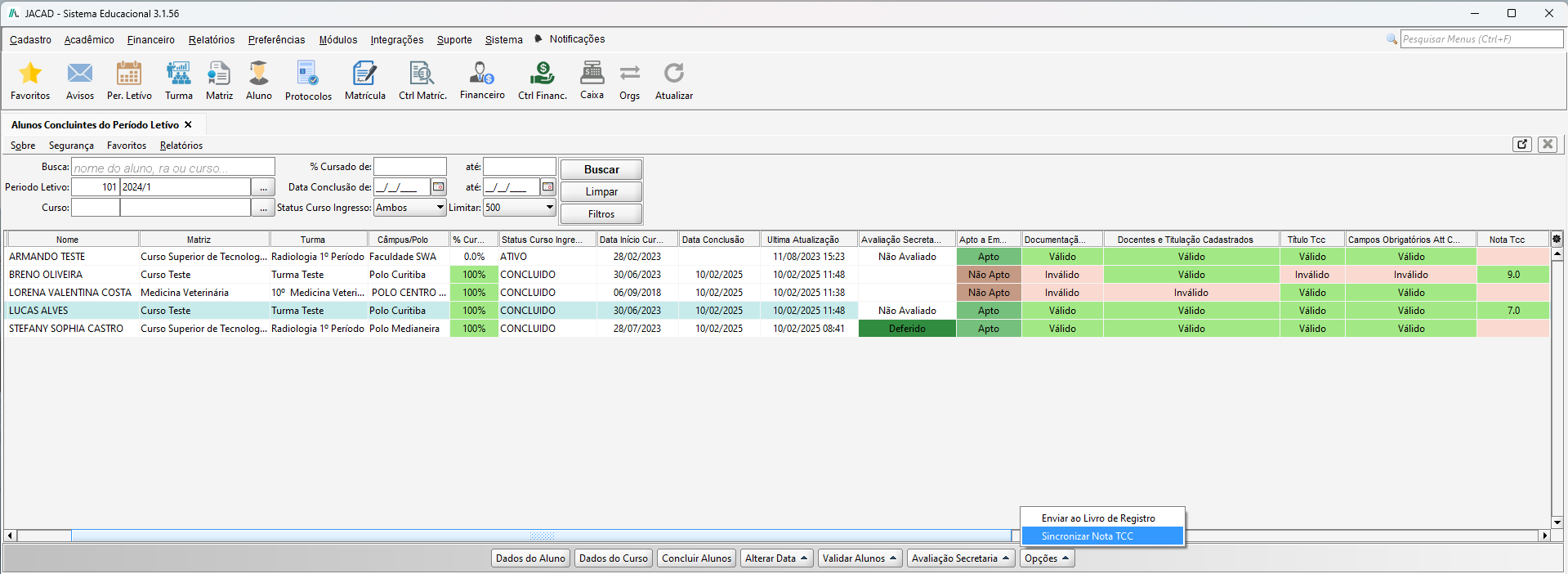This screenshot has width=1568, height=574.
Task: Open the Sistema menu
Action: coord(503,39)
